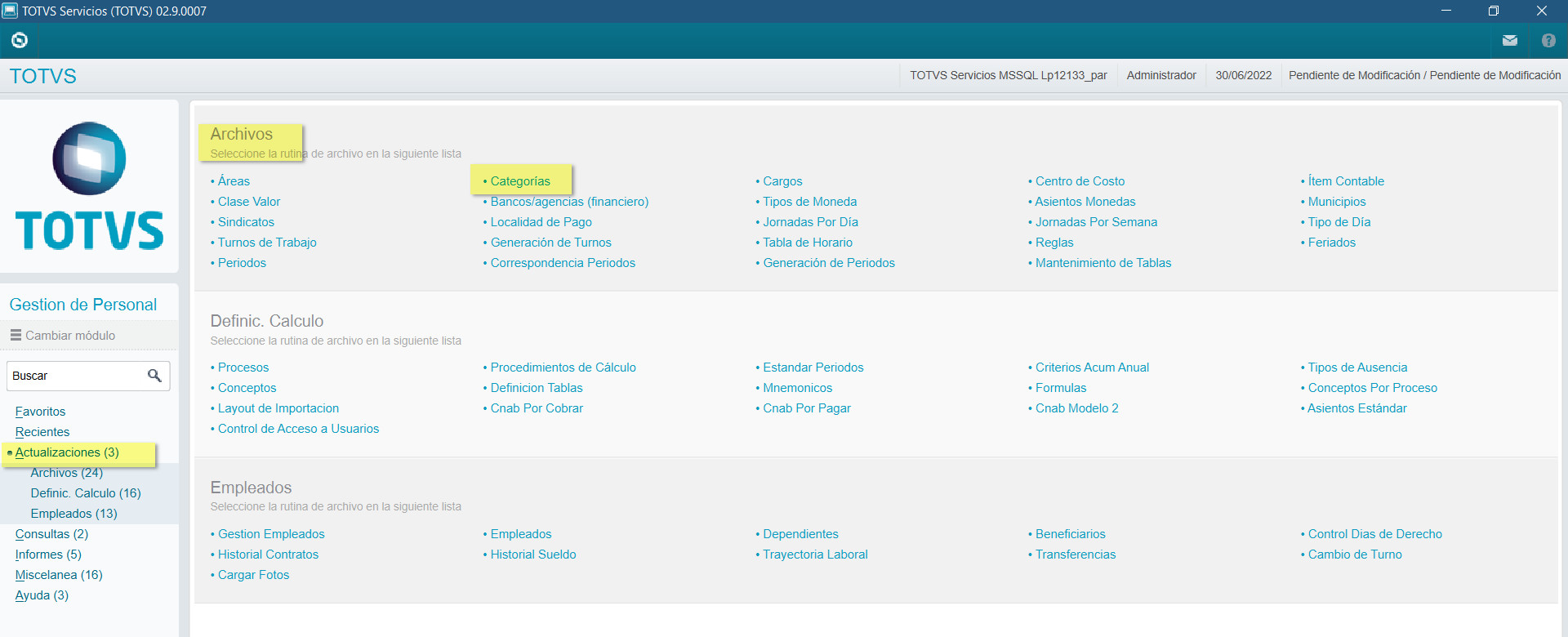Open Recientes in the sidebar
Viewport: 1568px width, 637px height.
click(x=42, y=432)
